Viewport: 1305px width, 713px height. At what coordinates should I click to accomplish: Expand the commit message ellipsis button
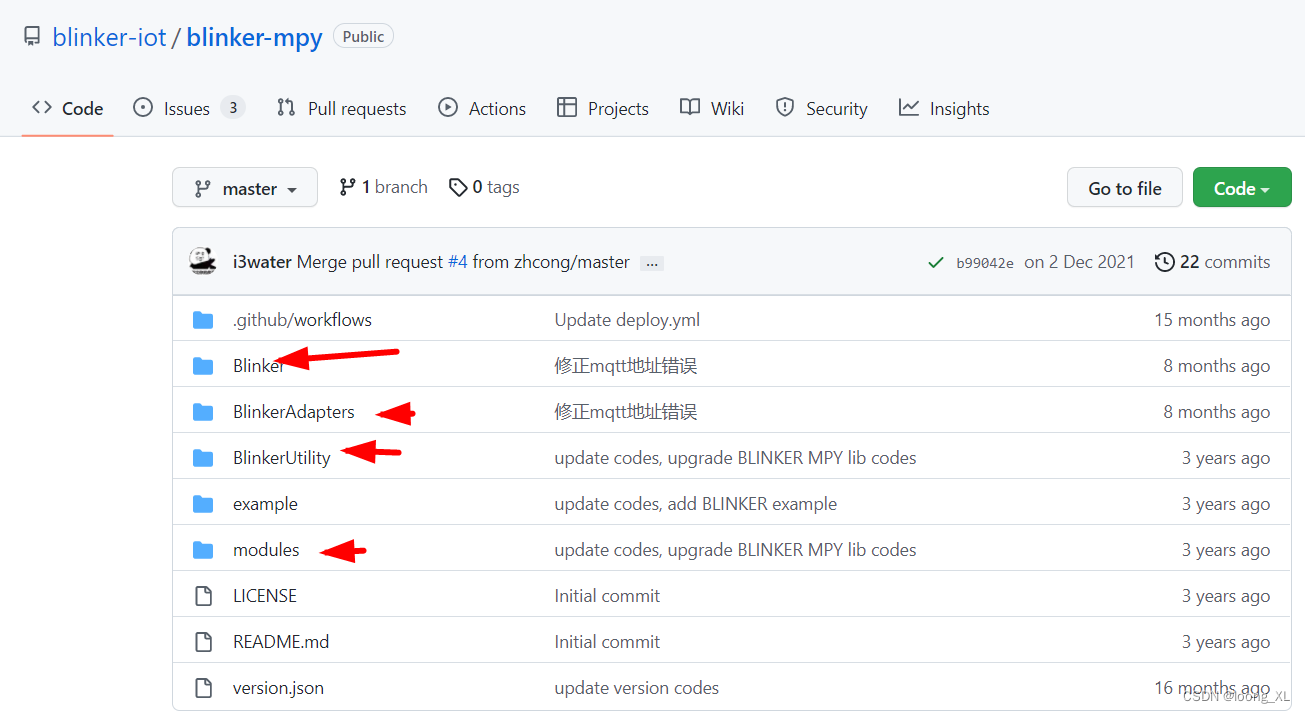point(652,263)
